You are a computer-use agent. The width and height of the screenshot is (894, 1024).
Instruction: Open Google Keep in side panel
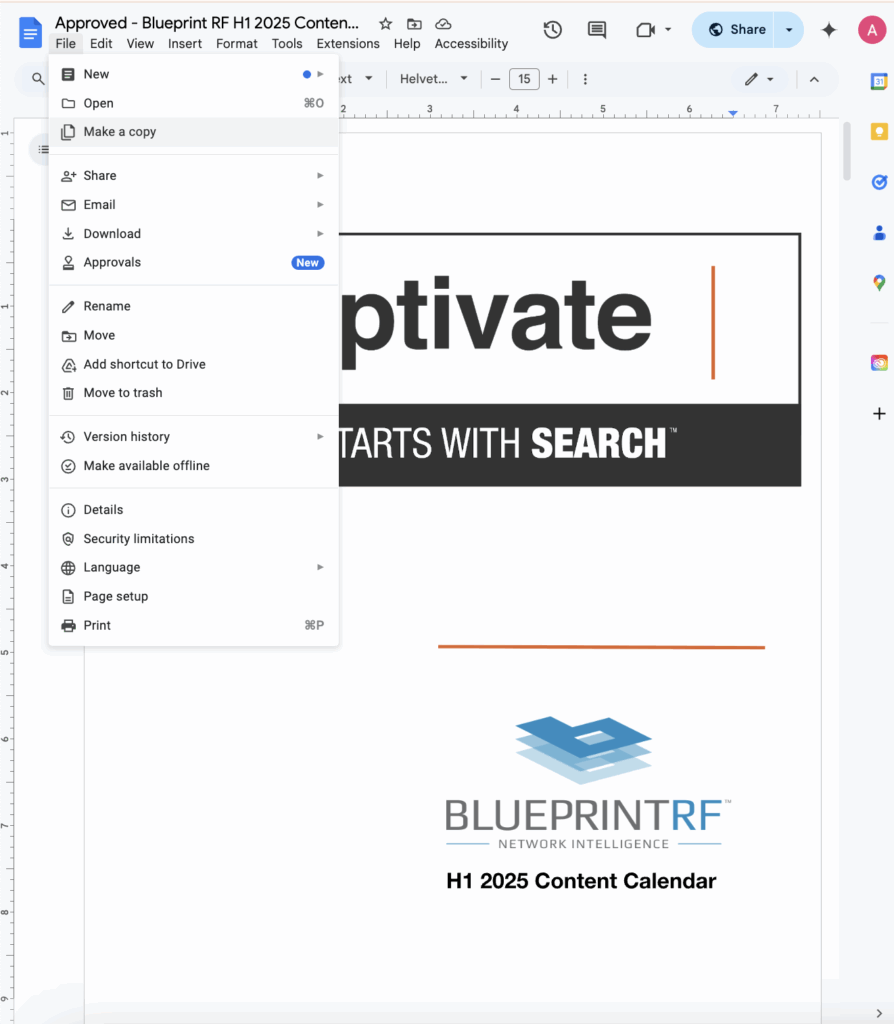pyautogui.click(x=879, y=132)
